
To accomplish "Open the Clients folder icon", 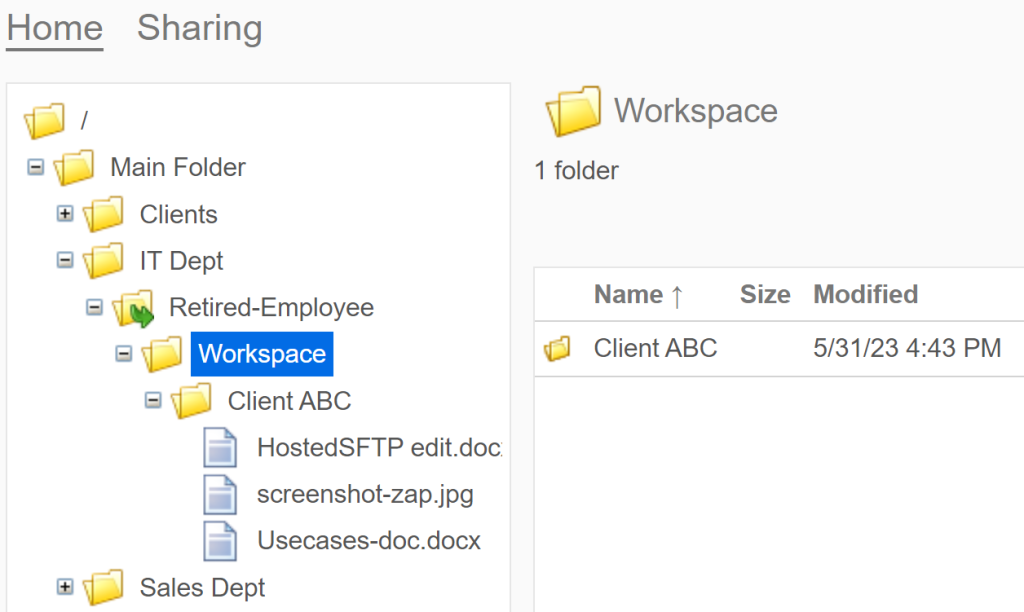I will 105,213.
